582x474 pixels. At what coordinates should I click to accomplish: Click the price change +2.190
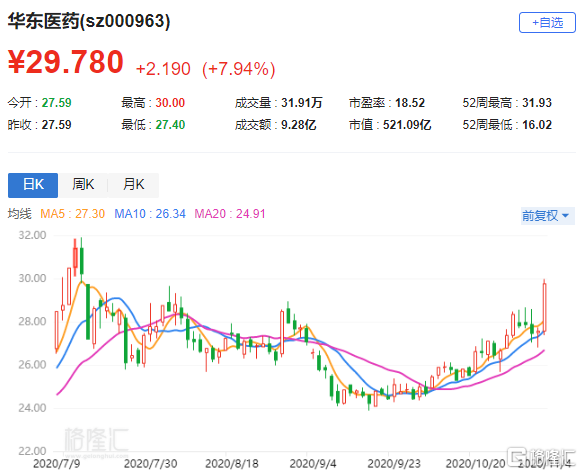(163, 69)
